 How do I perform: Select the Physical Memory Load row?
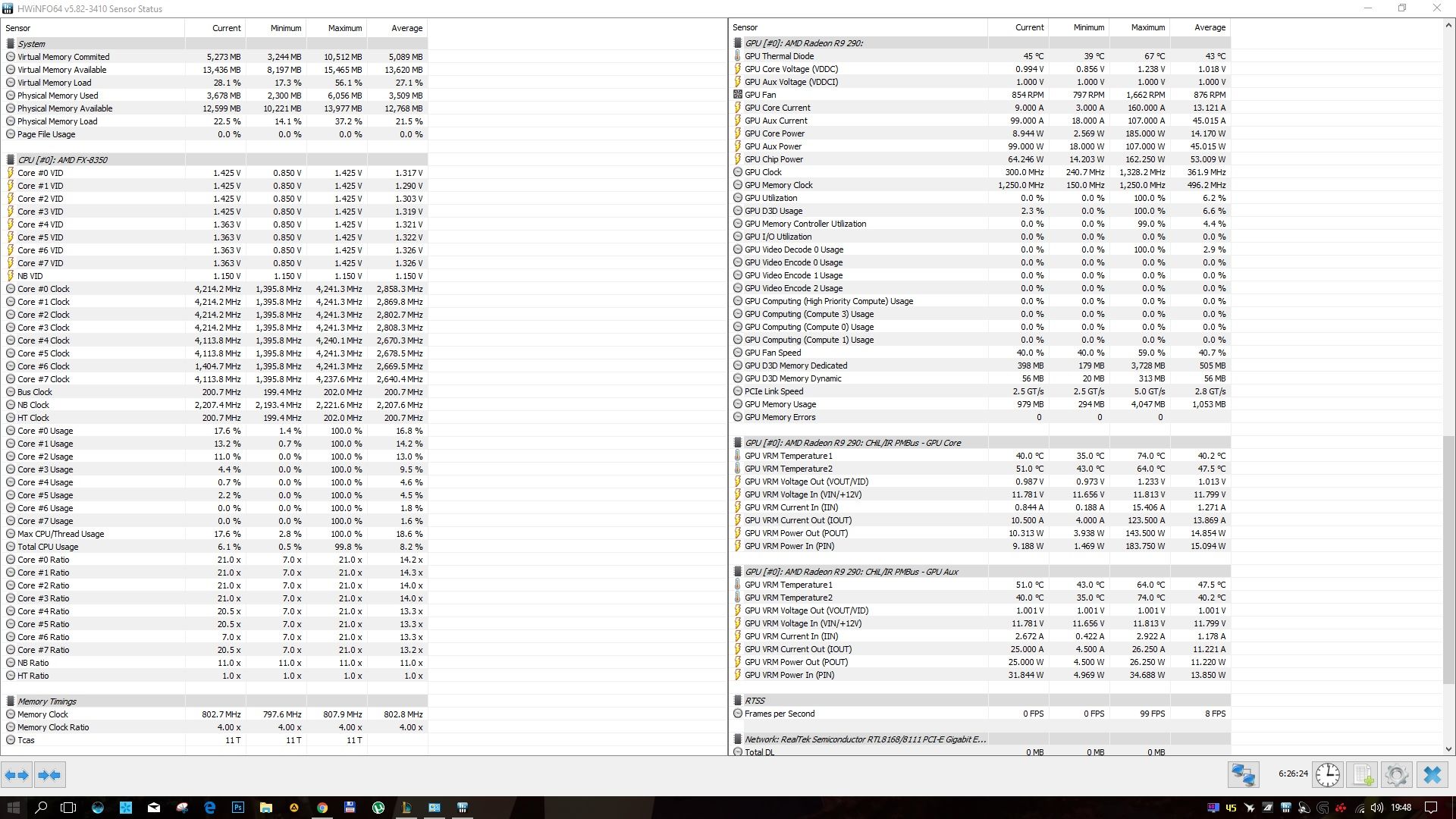[215, 121]
